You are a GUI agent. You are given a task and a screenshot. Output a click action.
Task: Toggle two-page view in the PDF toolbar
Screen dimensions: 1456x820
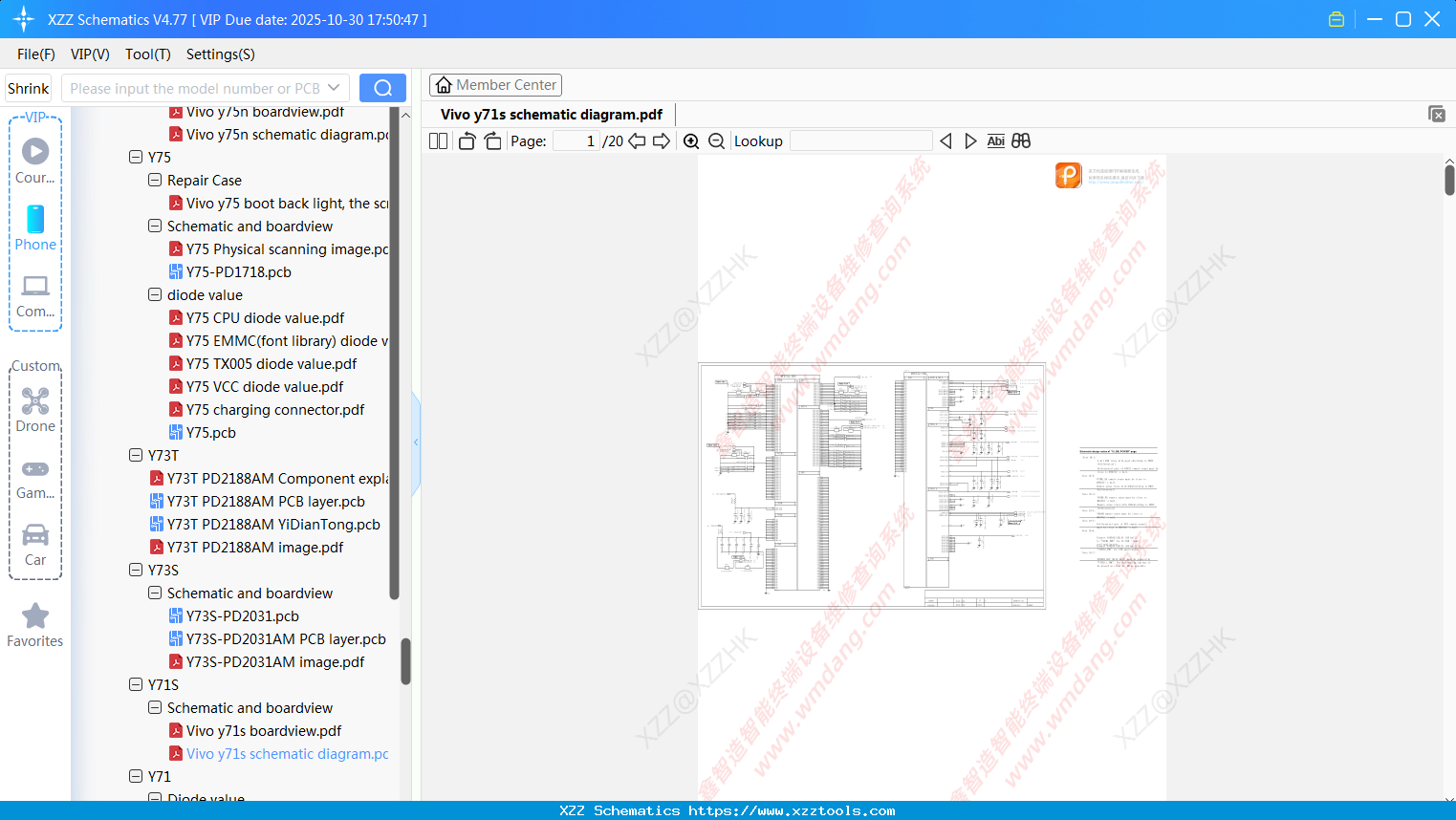click(437, 140)
